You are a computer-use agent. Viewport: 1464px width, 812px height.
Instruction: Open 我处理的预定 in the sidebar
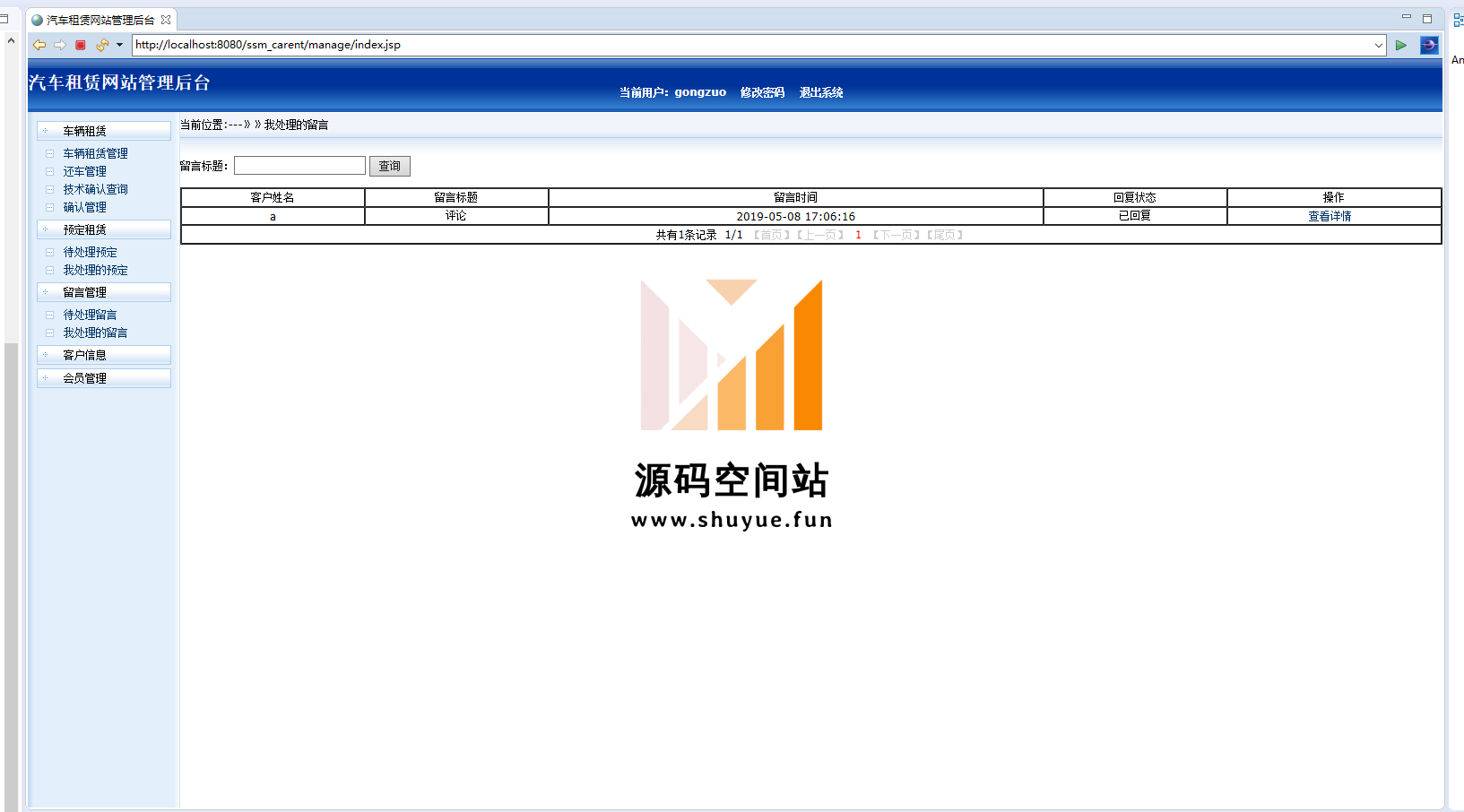(x=95, y=270)
